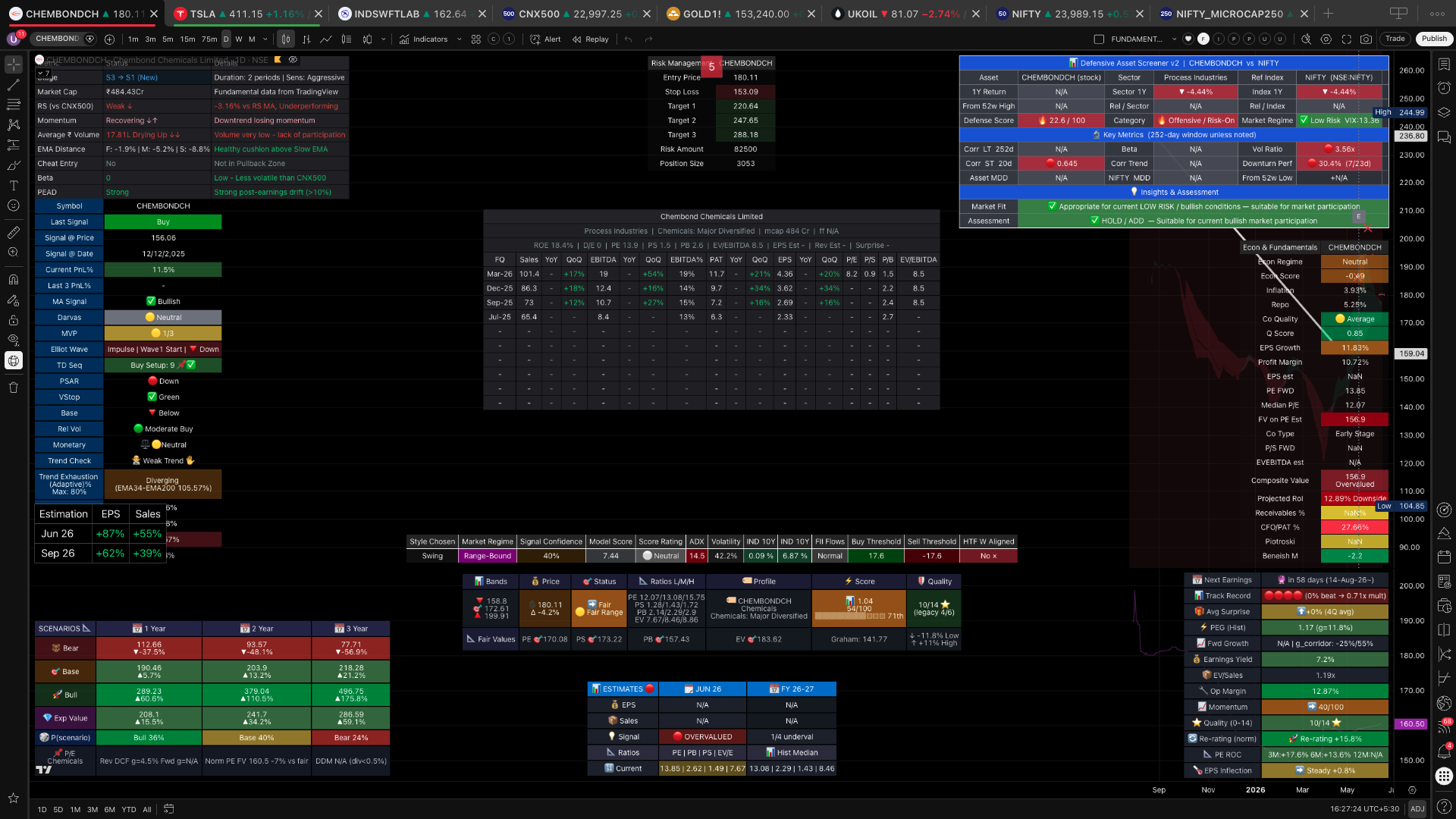Toggle magnet mode in the left toolbar
This screenshot has width=1456, height=819.
(x=14, y=280)
